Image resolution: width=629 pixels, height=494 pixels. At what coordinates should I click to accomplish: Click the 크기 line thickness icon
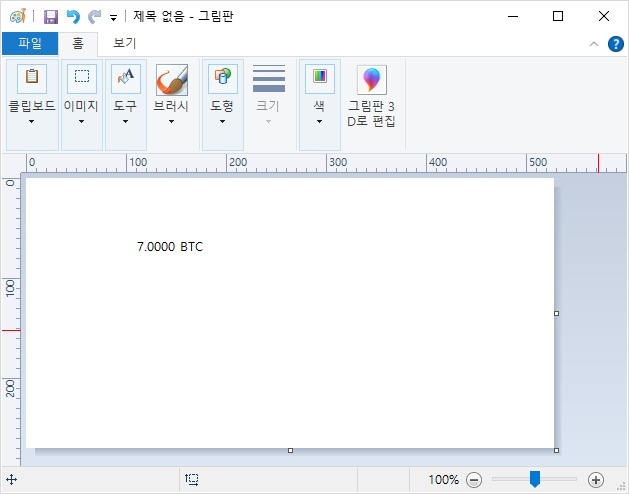point(269,78)
